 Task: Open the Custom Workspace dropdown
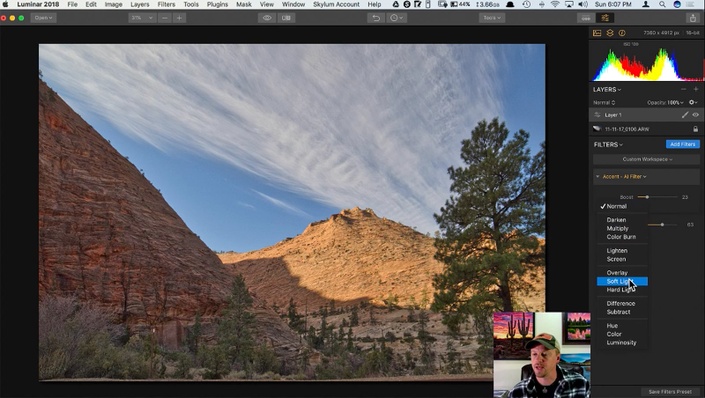647,159
